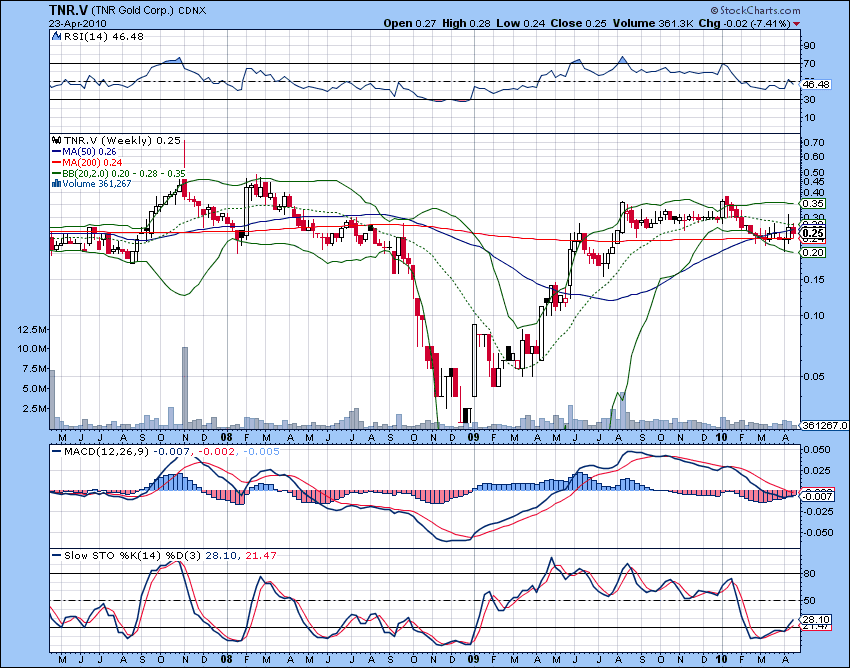Screen dimensions: 850x668
Task: Click the Chg -0.02 (-7.41%) value
Action: pos(744,23)
